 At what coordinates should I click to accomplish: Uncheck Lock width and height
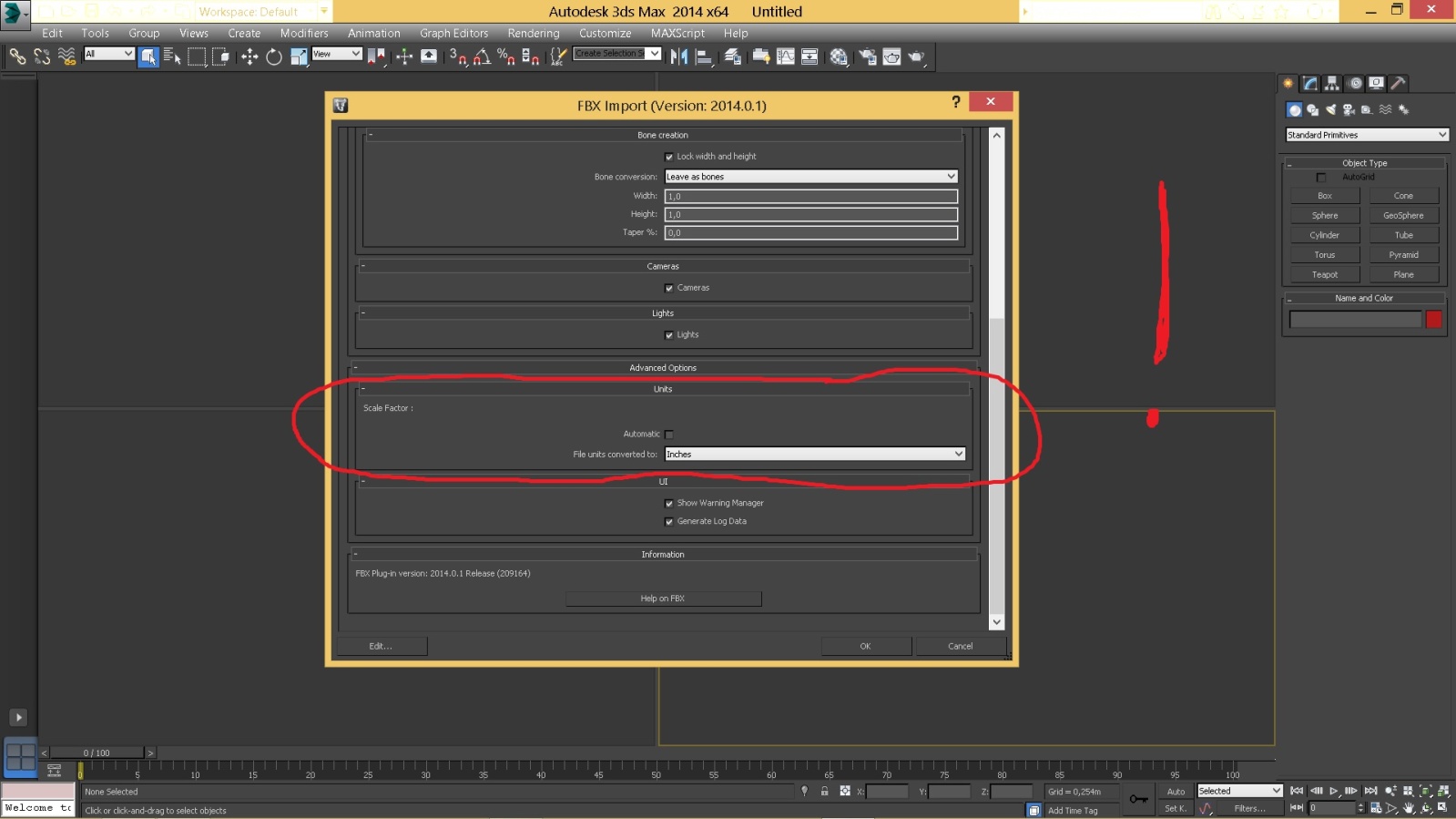pos(669,157)
